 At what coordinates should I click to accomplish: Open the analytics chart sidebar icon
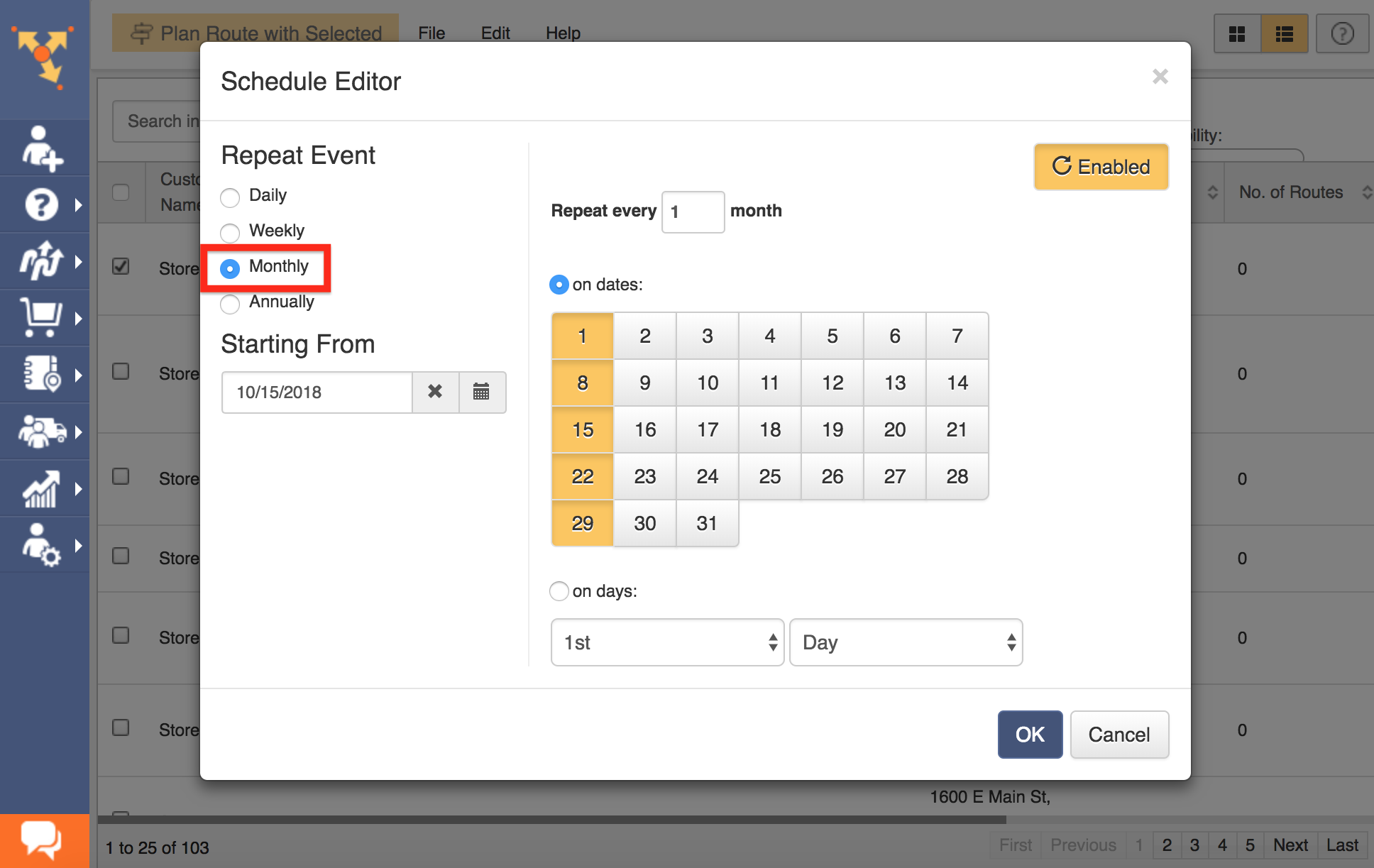[x=41, y=488]
